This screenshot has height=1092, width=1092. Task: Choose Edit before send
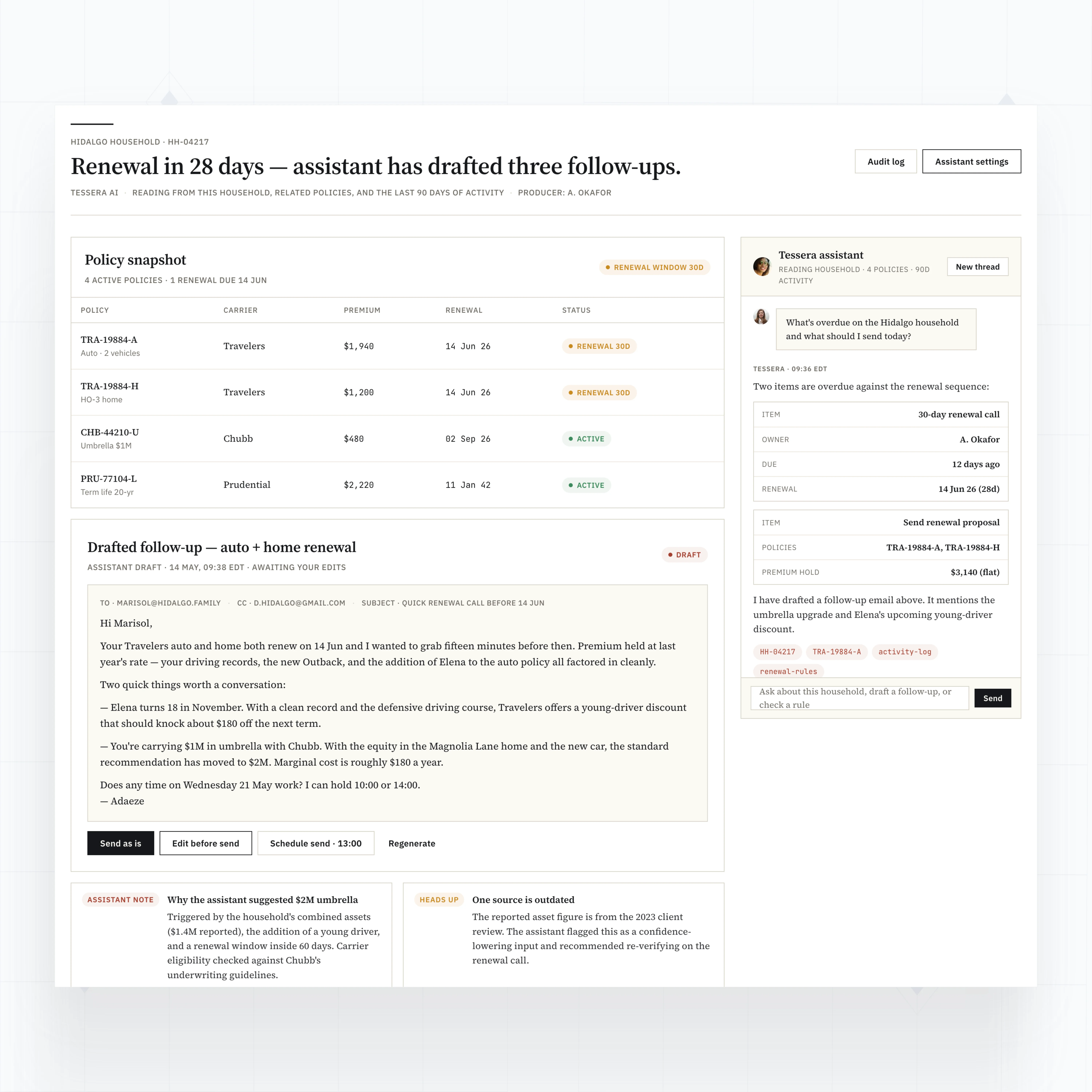pos(206,843)
